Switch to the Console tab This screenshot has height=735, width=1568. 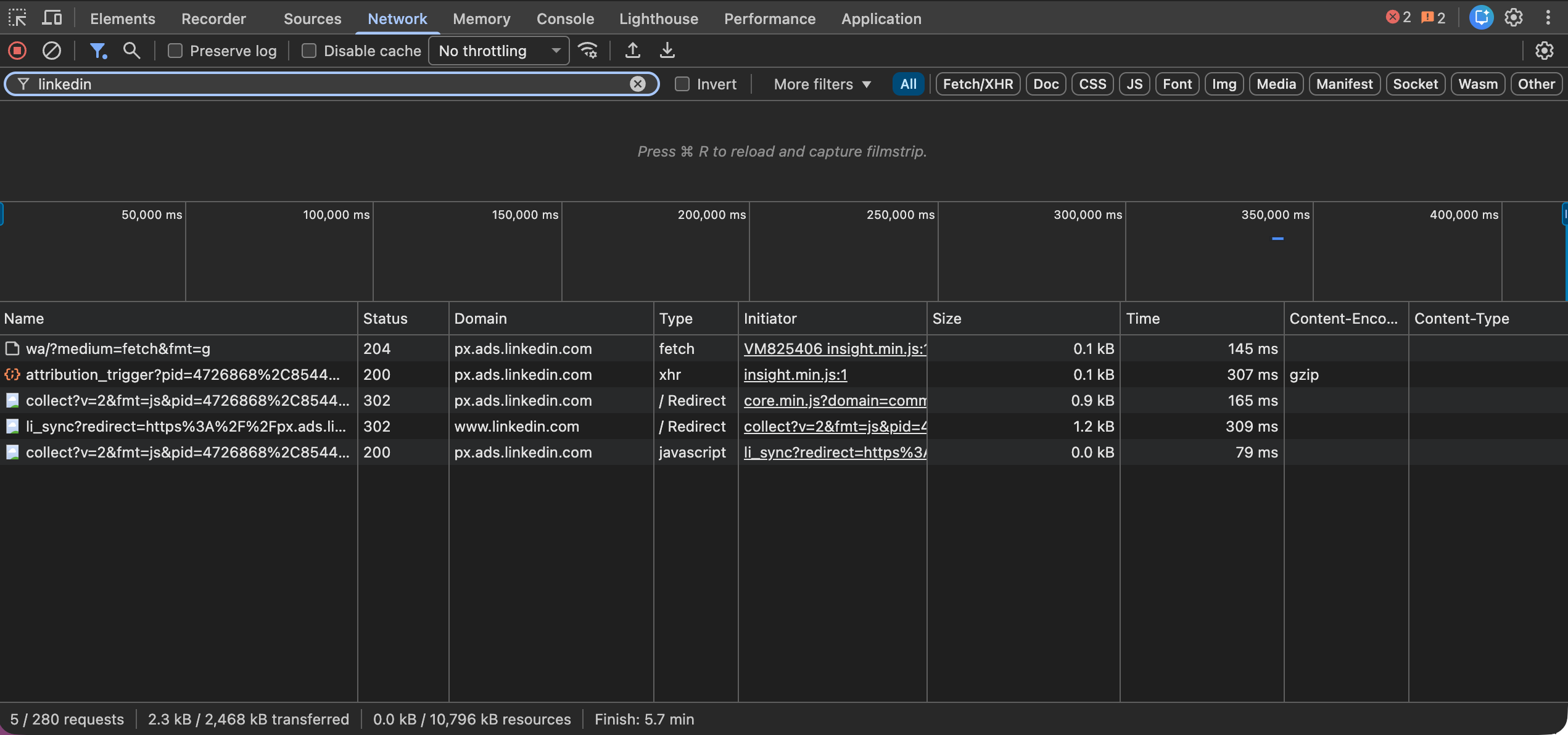(x=564, y=18)
